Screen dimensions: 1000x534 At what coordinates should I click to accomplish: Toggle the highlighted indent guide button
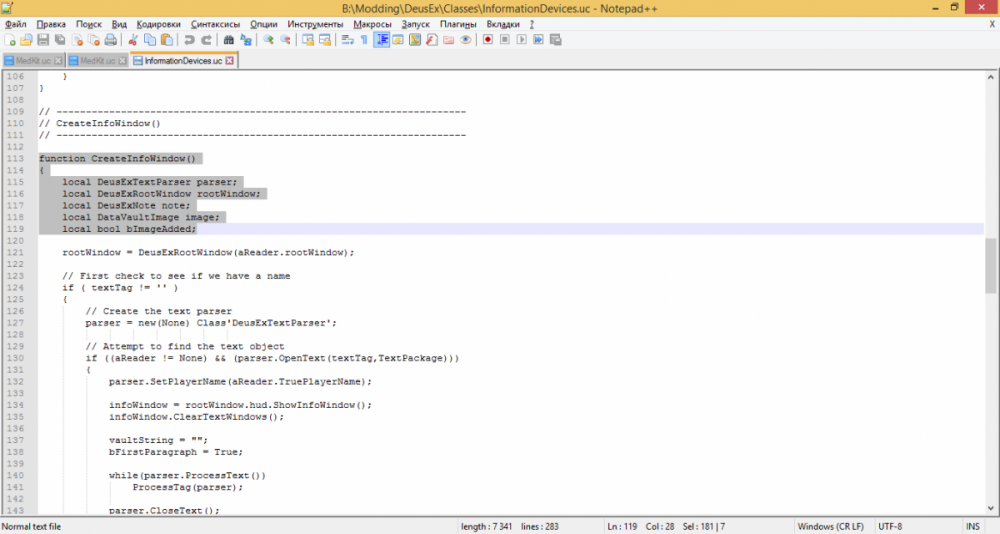point(381,40)
